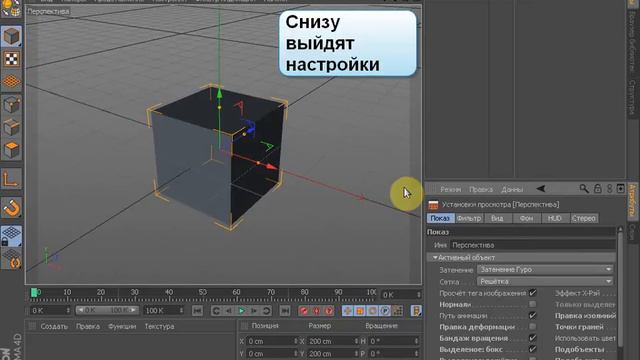
Task: Click the preview range slider 0 K–100 K
Action: coord(107,311)
